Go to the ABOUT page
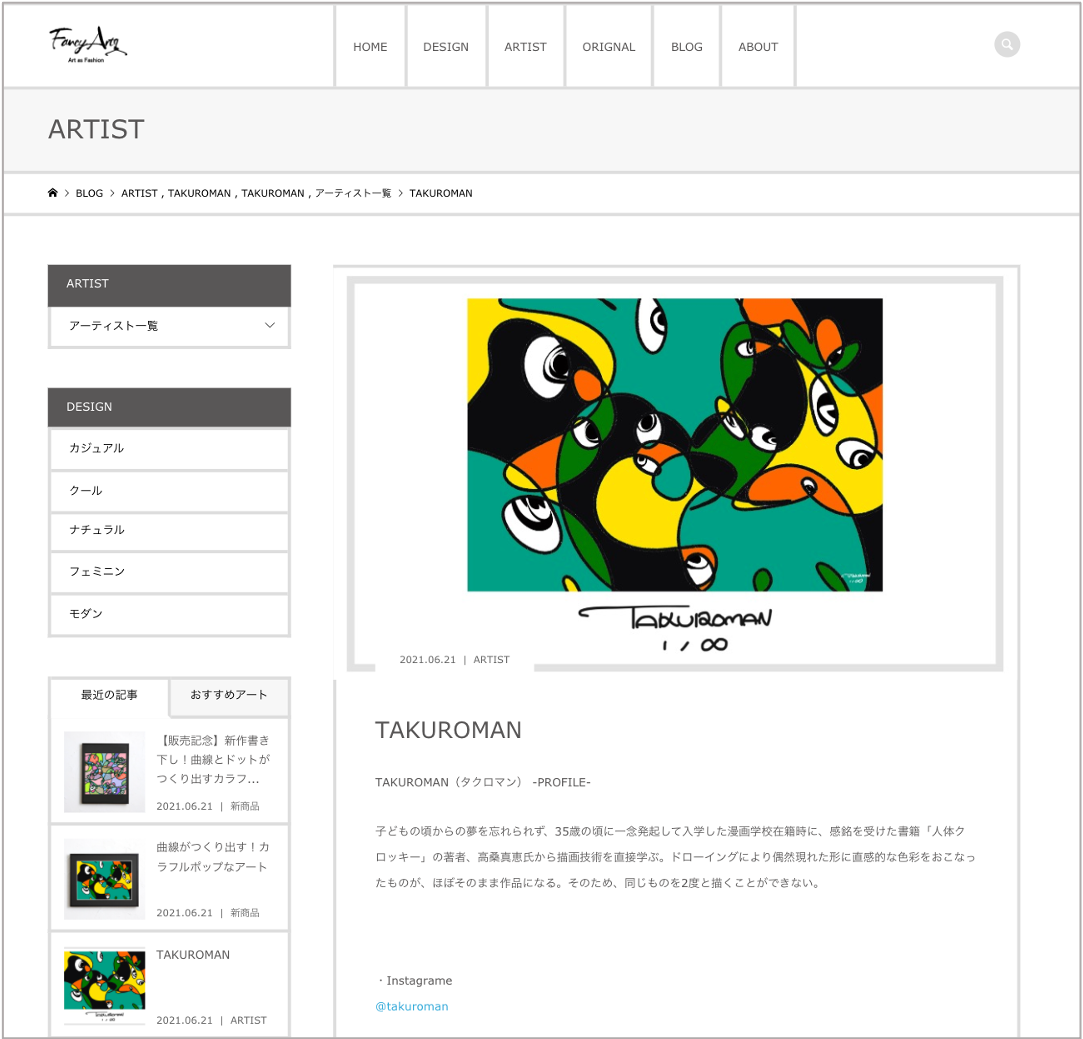Viewport: 1083px width, 1039px height. click(758, 47)
